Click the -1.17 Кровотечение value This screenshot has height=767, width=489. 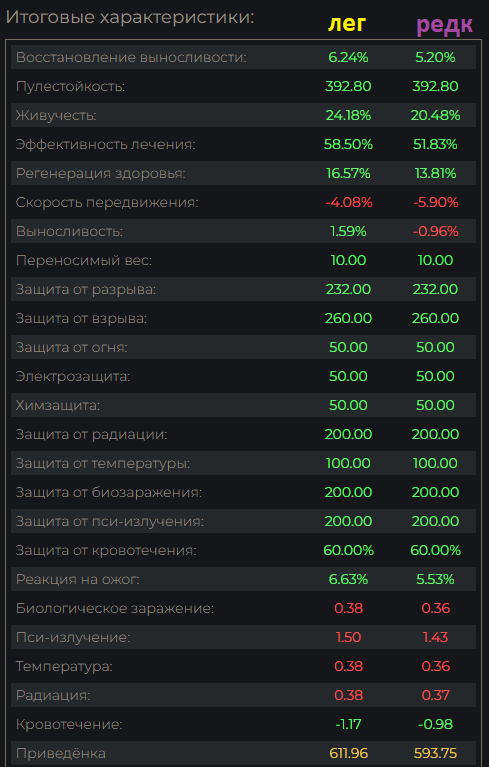[348, 724]
